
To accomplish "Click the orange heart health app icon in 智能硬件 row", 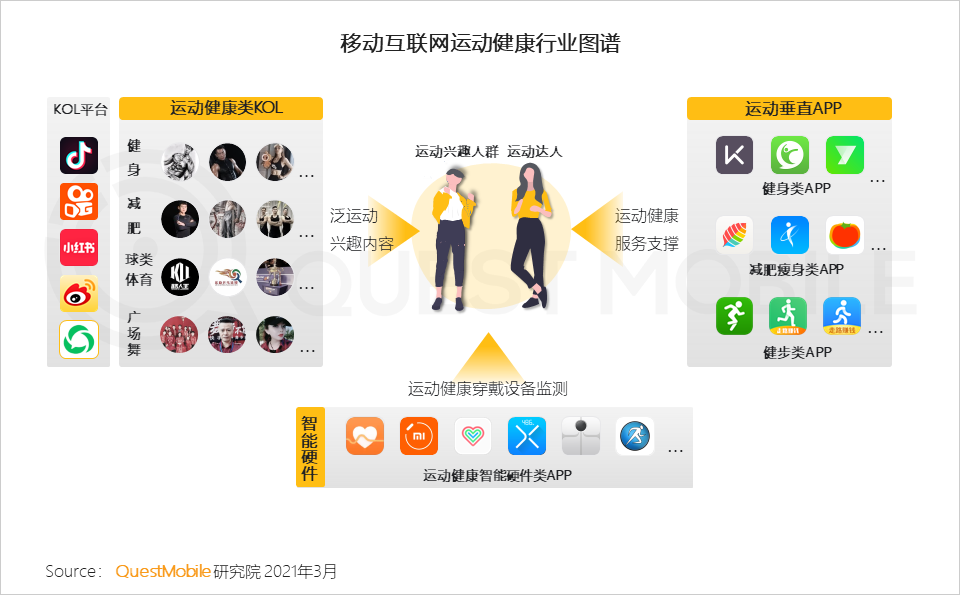I will [x=365, y=436].
